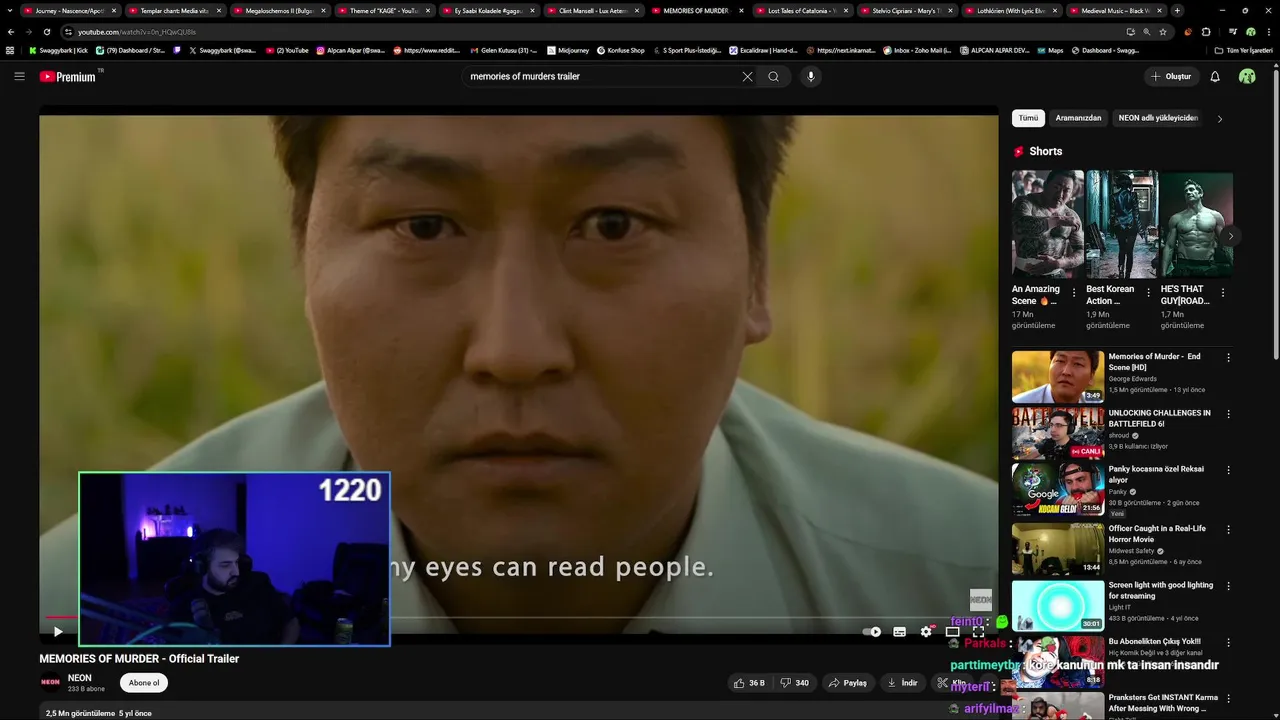Image resolution: width=1280 pixels, height=720 pixels.
Task: Open options for Best Korean Action short
Action: coord(1148,293)
